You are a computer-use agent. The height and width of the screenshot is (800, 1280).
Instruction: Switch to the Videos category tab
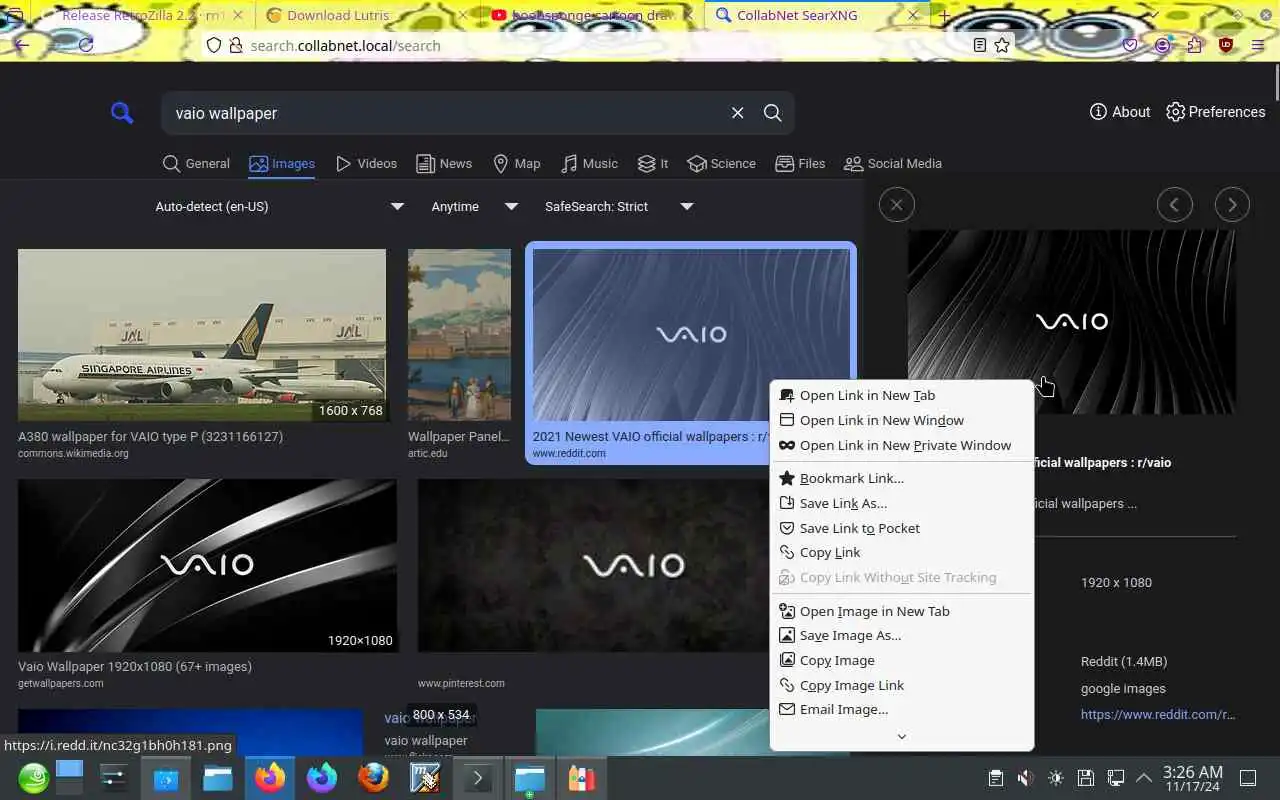point(366,163)
